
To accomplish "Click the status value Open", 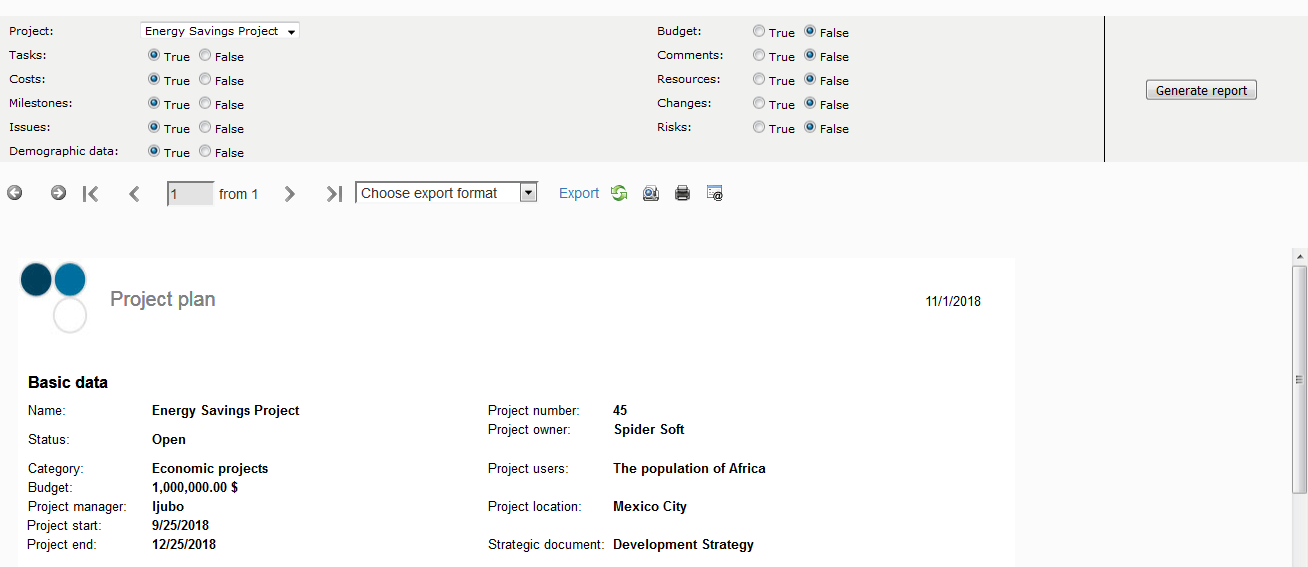I will tap(169, 439).
